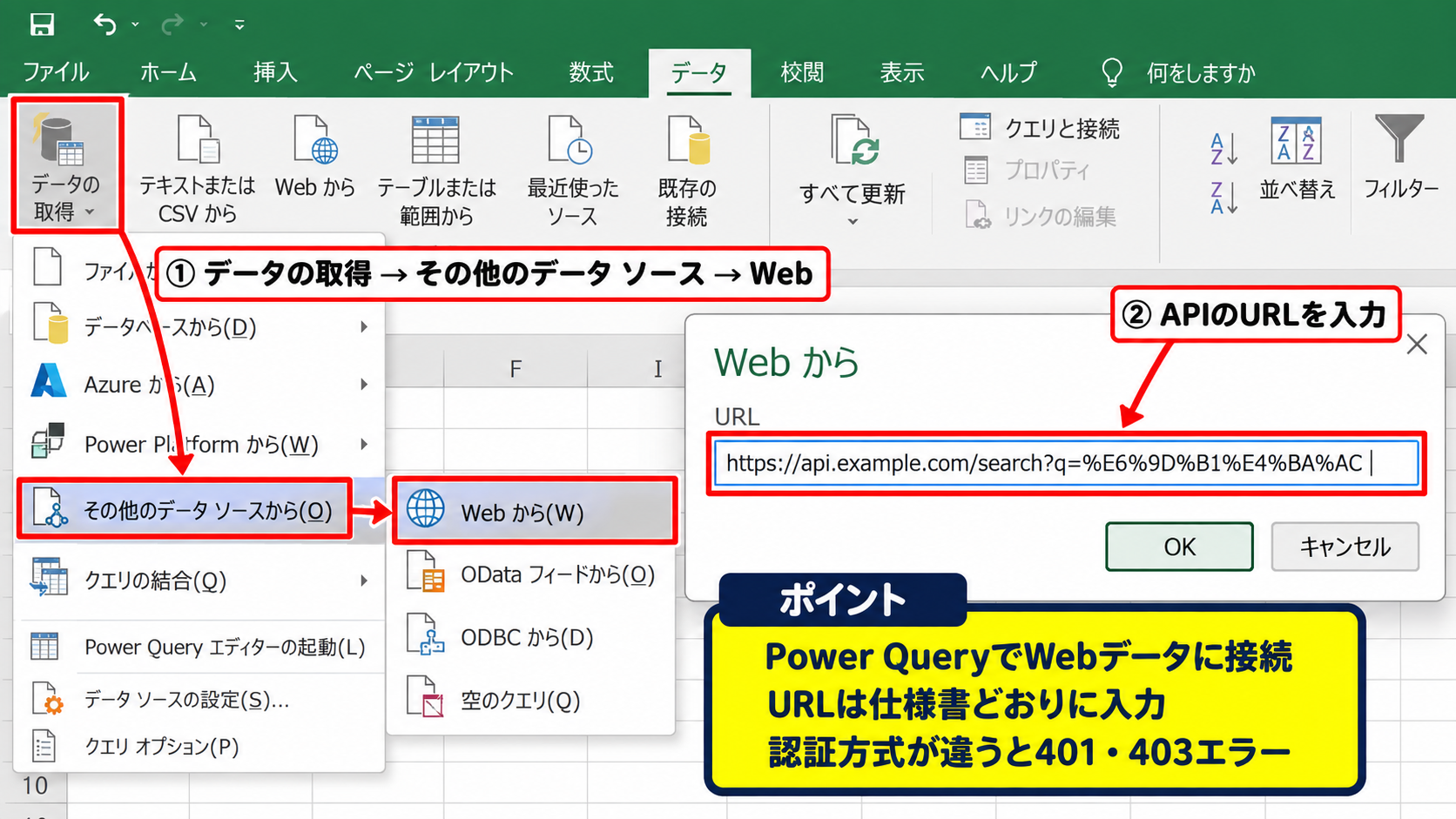Click the Azure logo icon in menu
Screen dimensions: 1456x819
[49, 381]
